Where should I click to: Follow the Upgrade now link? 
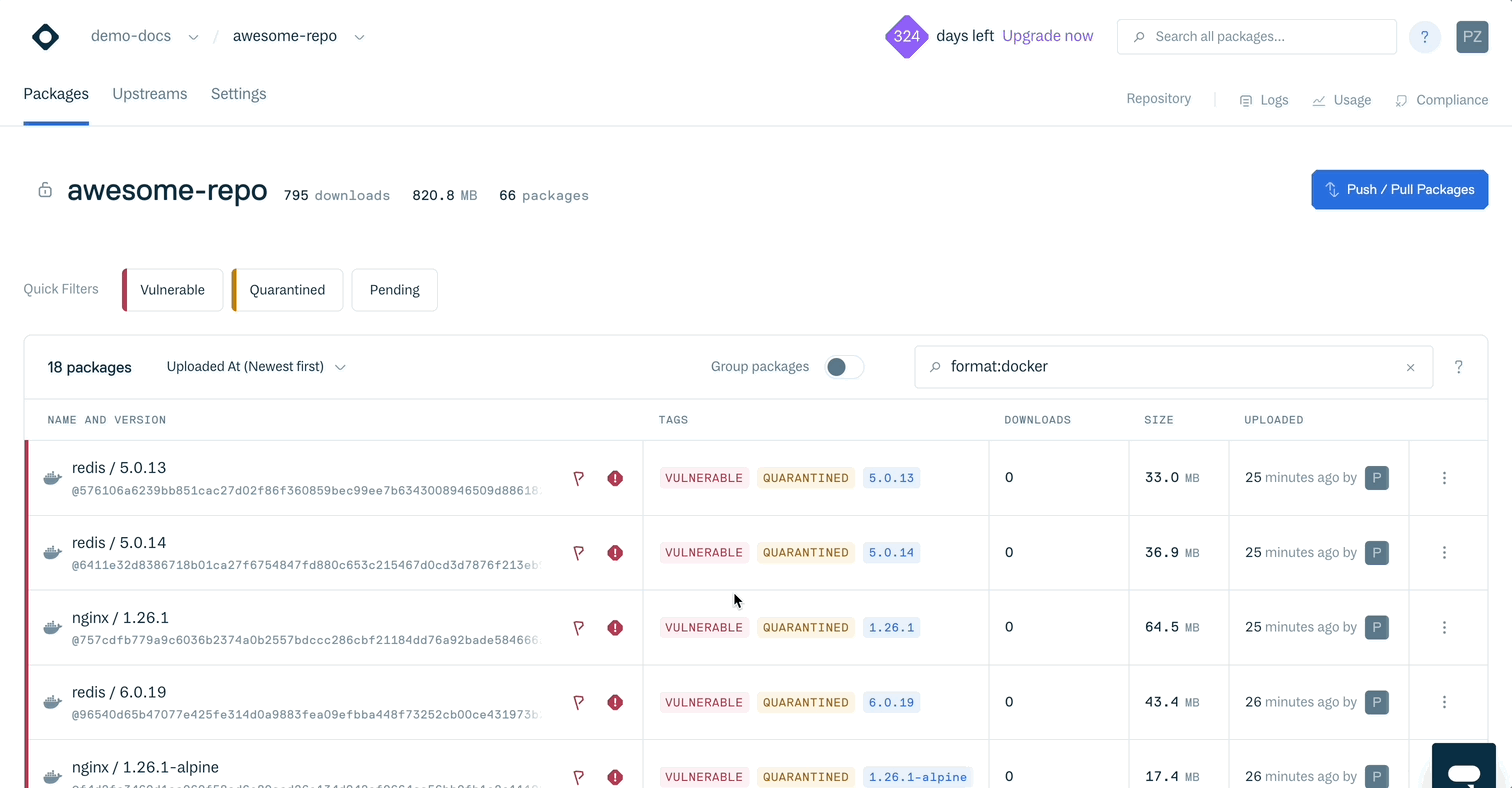point(1047,36)
